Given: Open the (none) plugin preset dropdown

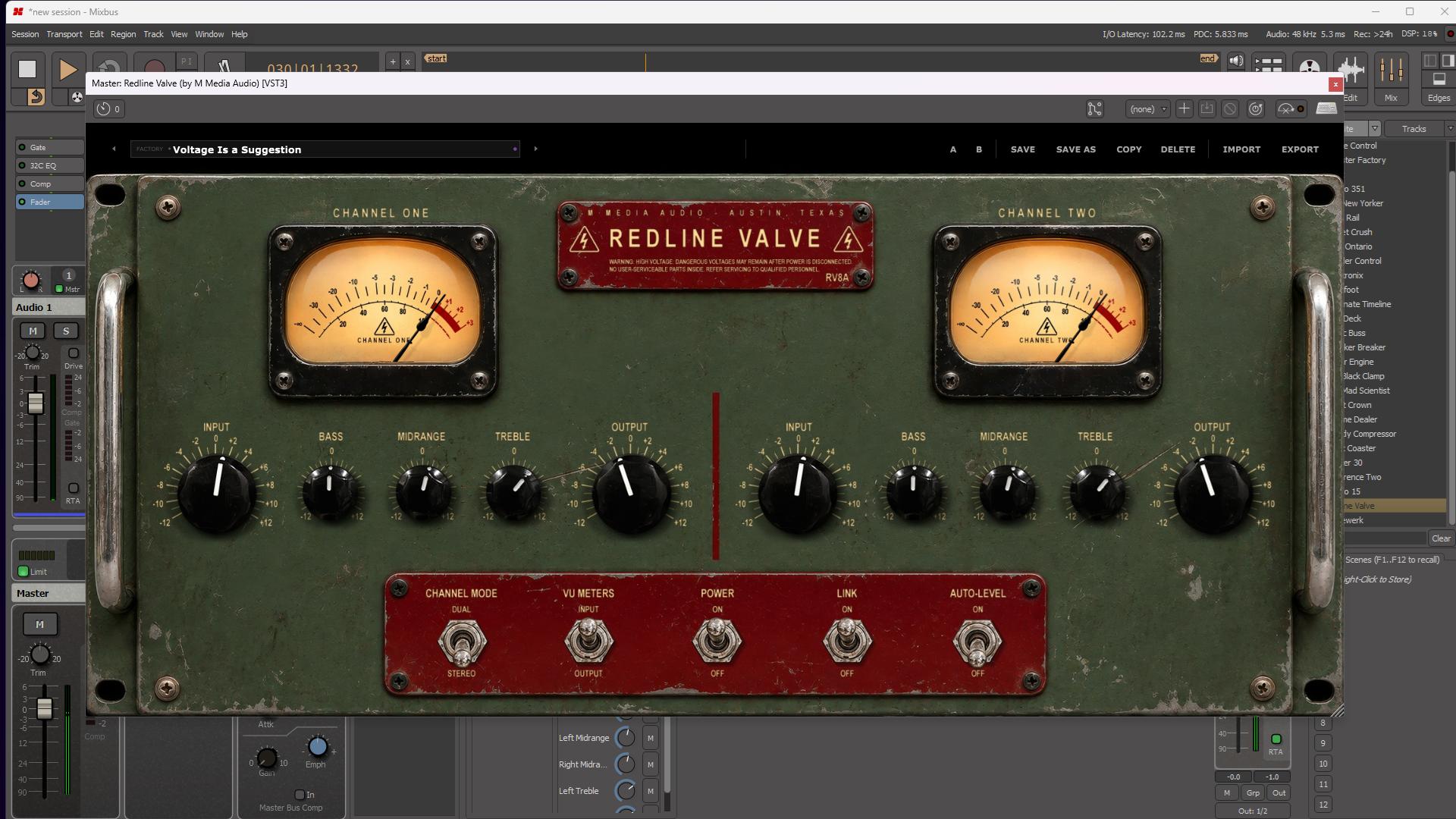Looking at the screenshot, I should [1147, 109].
